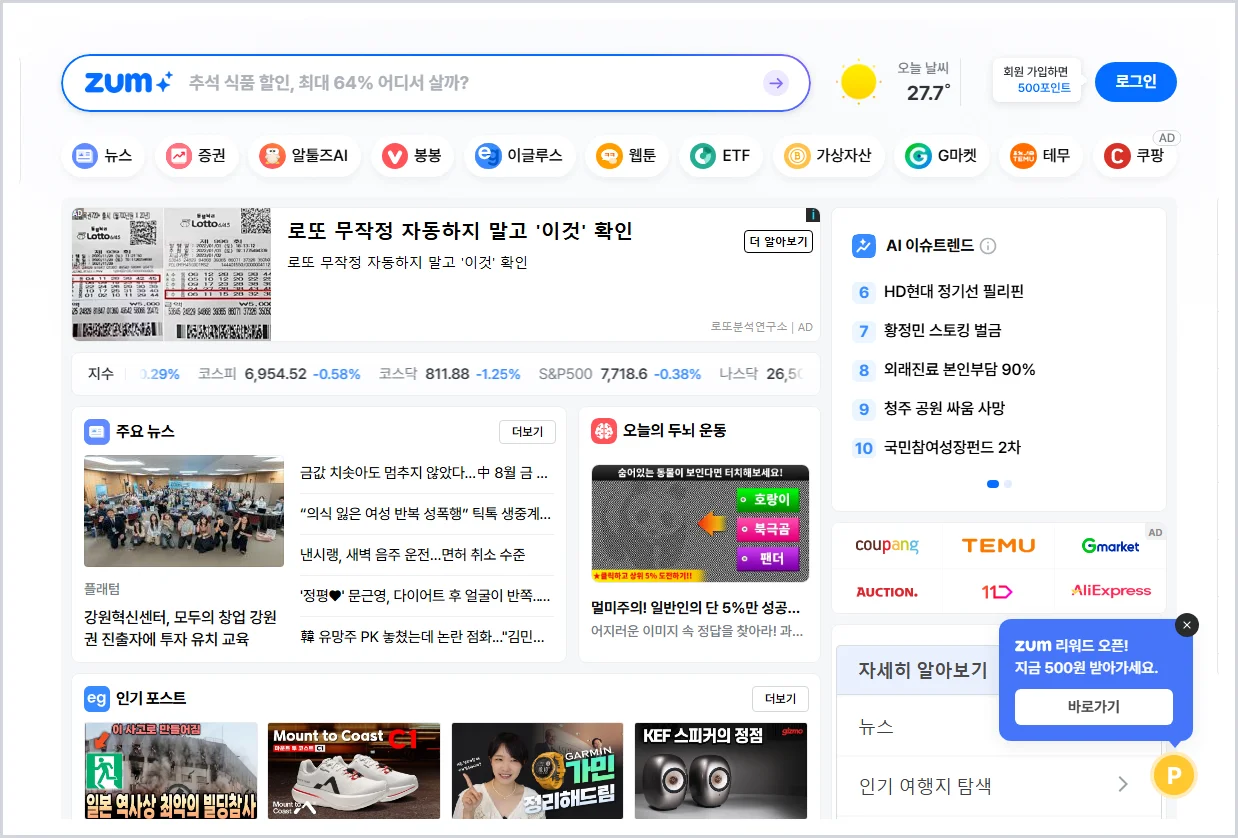Open Mount to Coast shoe post thumbnail
The image size is (1238, 838).
pos(354,771)
